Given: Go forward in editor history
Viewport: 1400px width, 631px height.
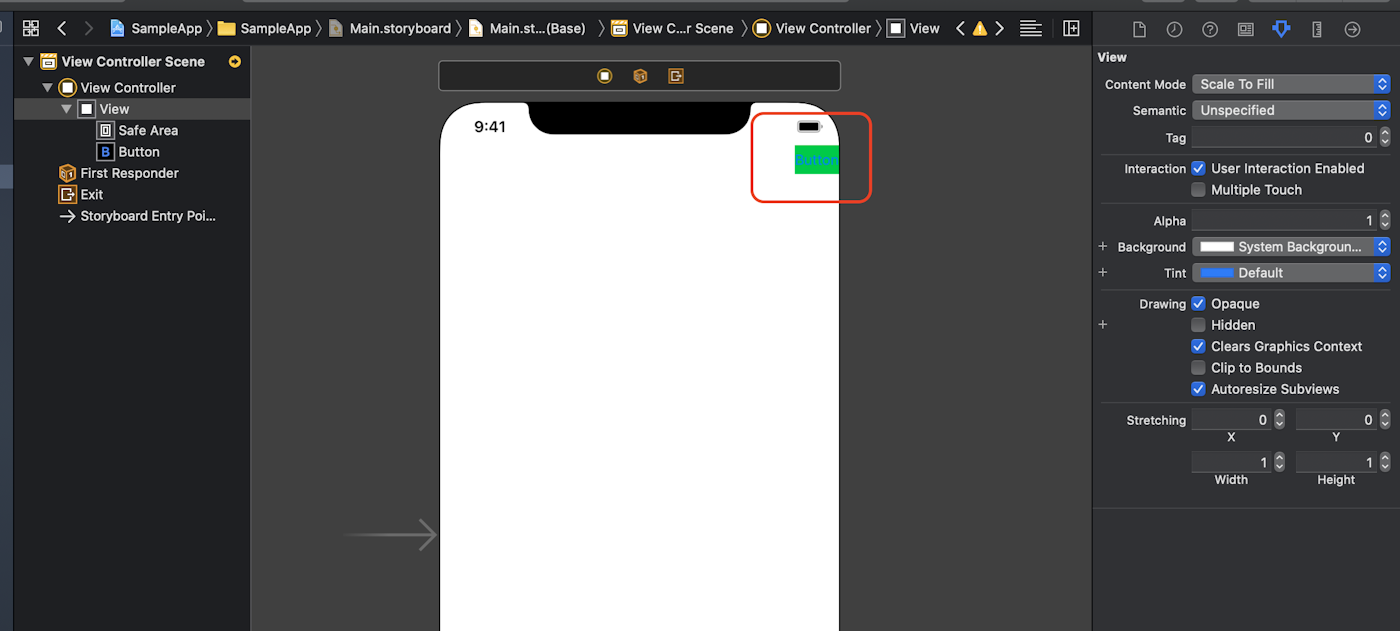Looking at the screenshot, I should pyautogui.click(x=89, y=28).
